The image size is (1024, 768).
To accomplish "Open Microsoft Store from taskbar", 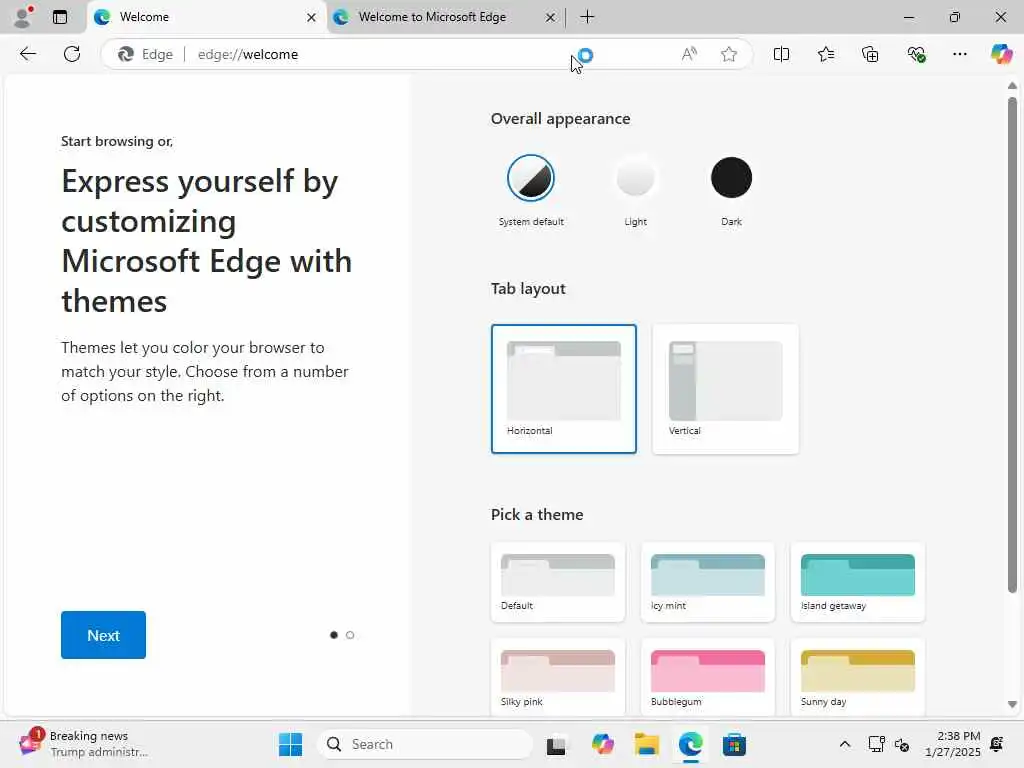I will point(734,744).
